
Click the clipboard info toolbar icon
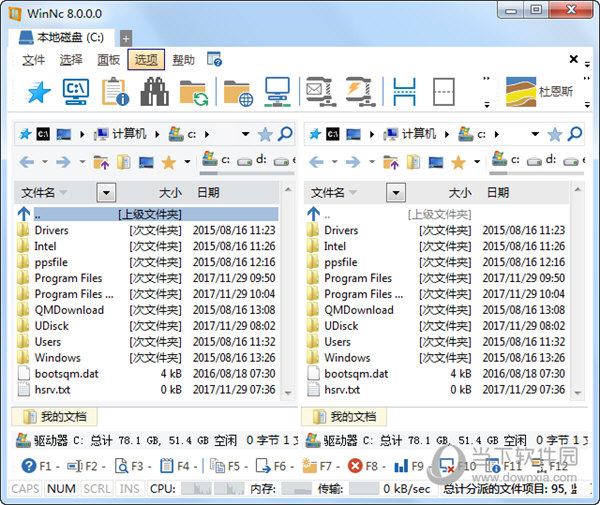click(115, 92)
